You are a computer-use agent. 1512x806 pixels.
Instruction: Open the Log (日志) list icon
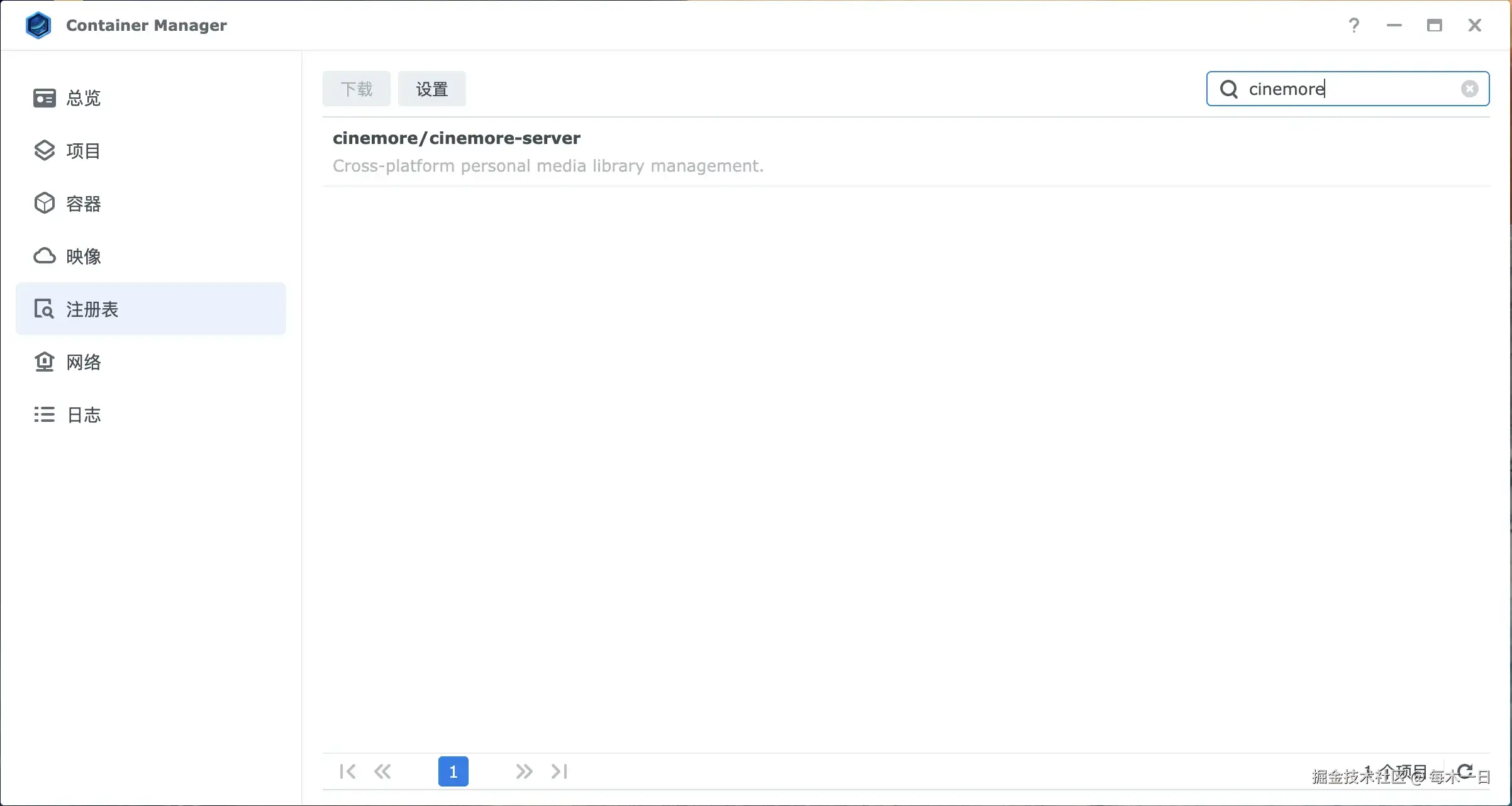click(x=44, y=415)
